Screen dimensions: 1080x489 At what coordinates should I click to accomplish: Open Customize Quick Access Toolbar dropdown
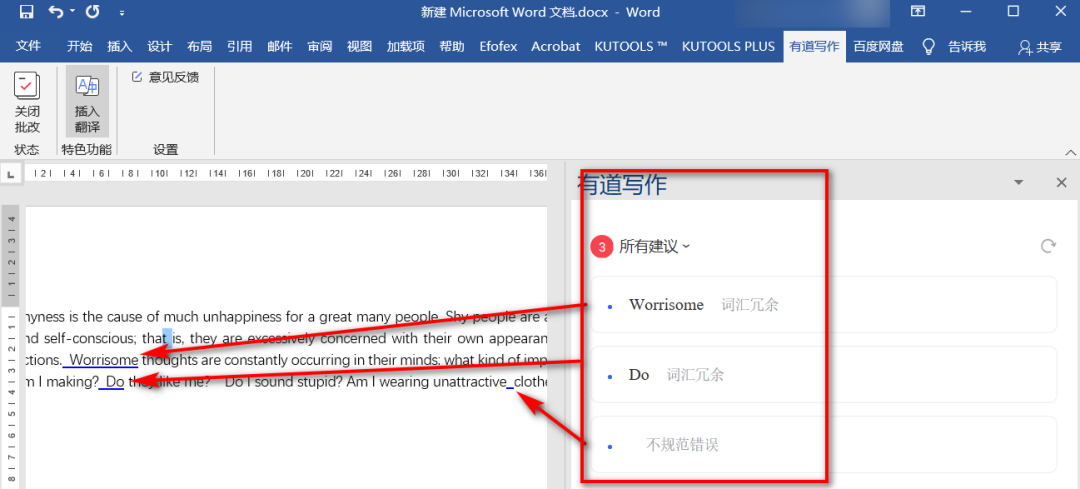(122, 12)
